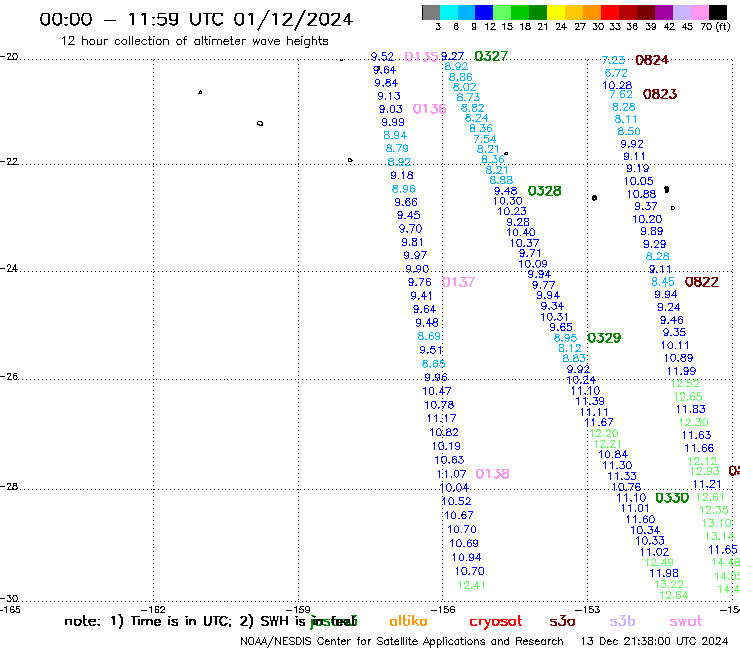Select the green time label 0330
The width and height of the screenshot is (740, 650).
[x=672, y=498]
